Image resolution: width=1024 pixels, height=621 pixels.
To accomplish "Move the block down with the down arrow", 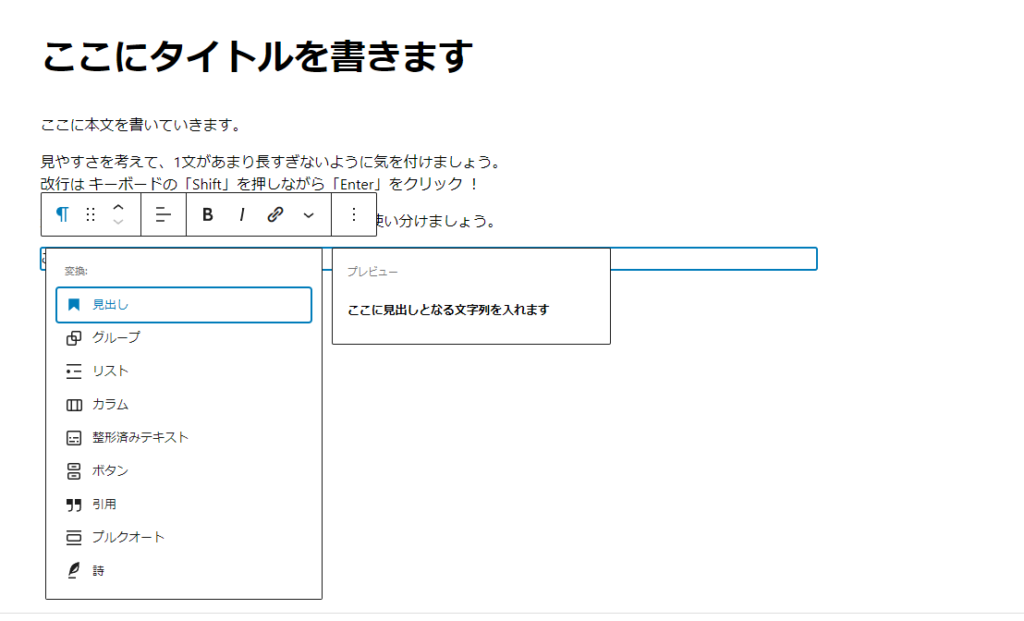I will coord(118,223).
